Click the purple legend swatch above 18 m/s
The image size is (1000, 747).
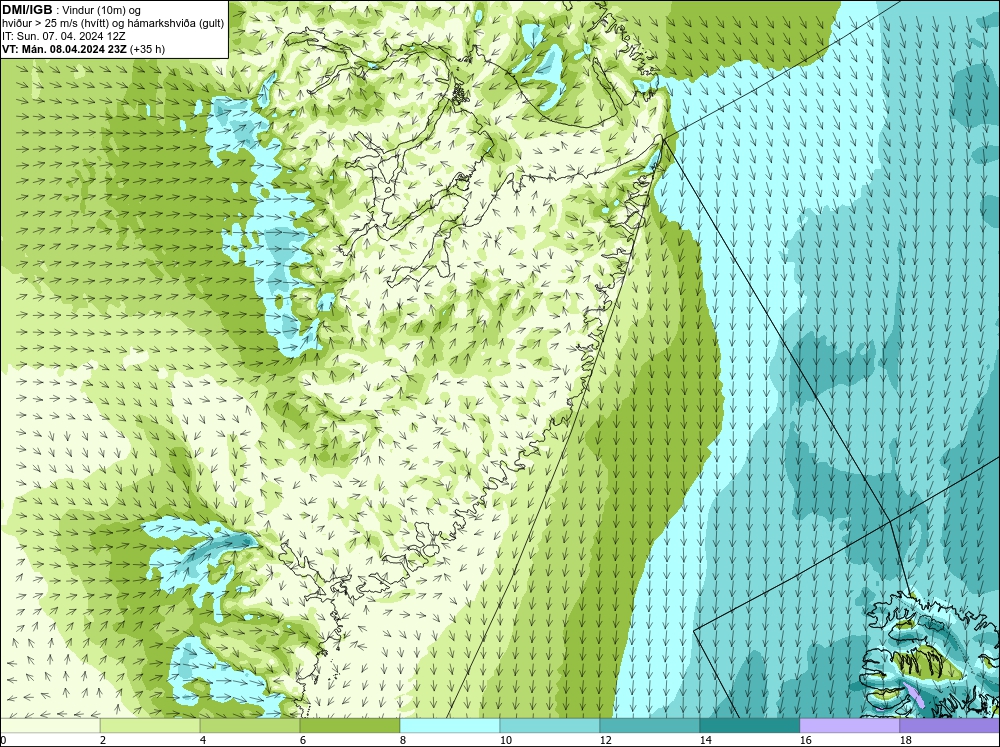click(x=950, y=725)
